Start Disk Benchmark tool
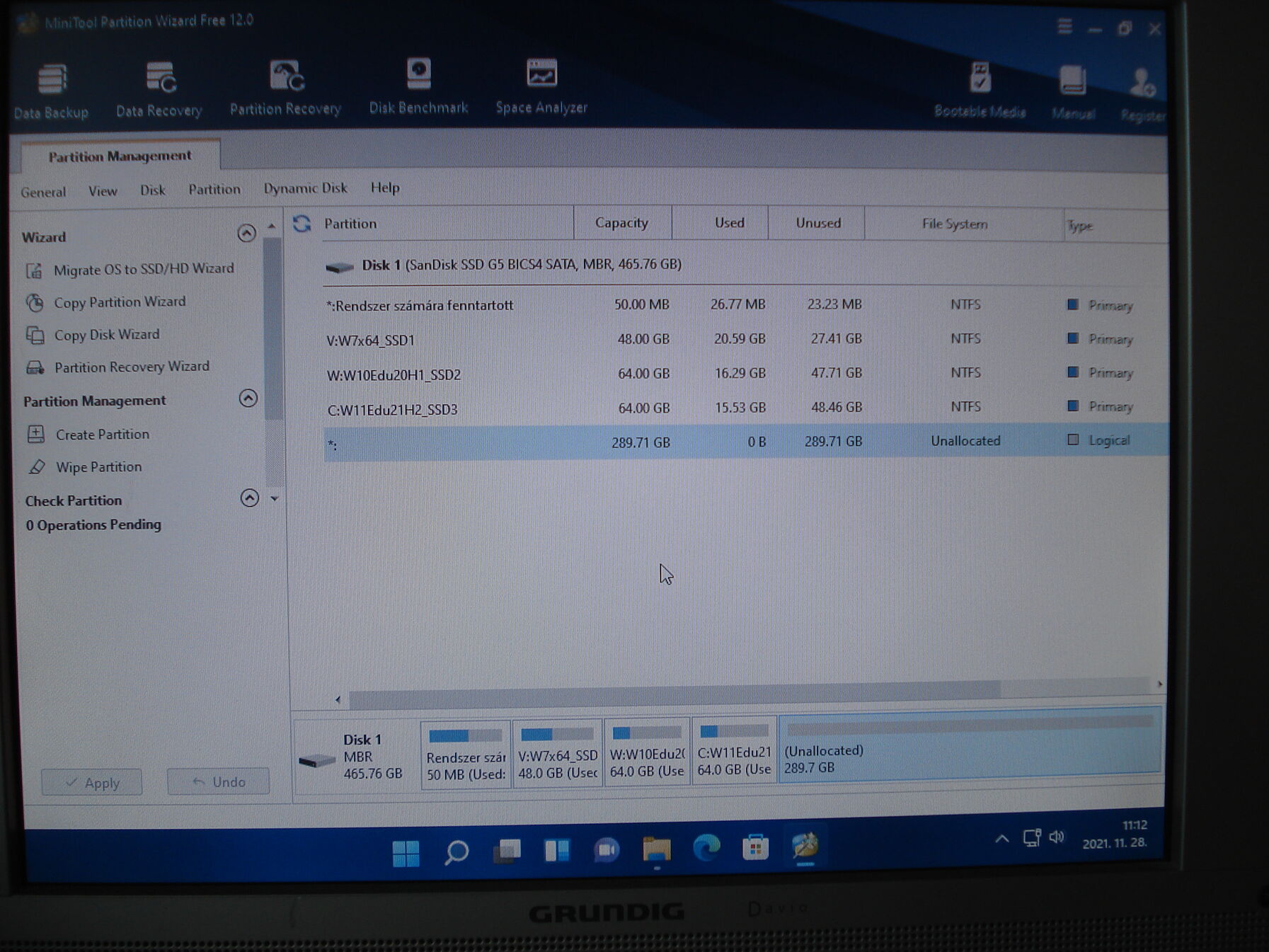The height and width of the screenshot is (952, 1269). 418,86
